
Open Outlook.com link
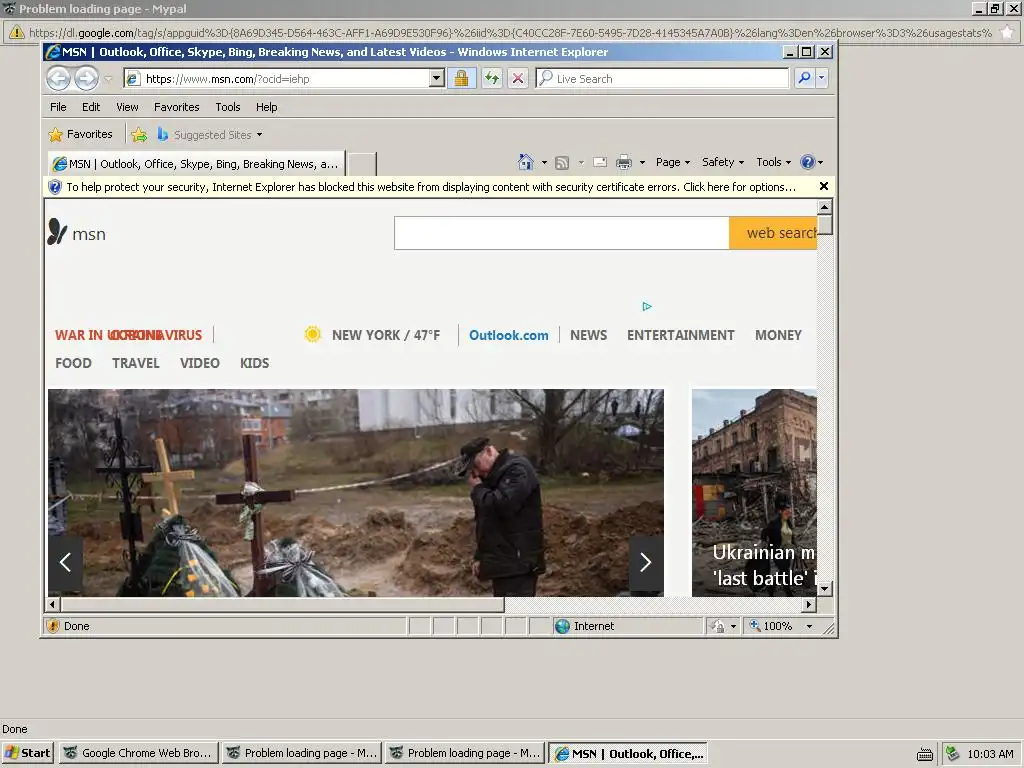(x=509, y=335)
